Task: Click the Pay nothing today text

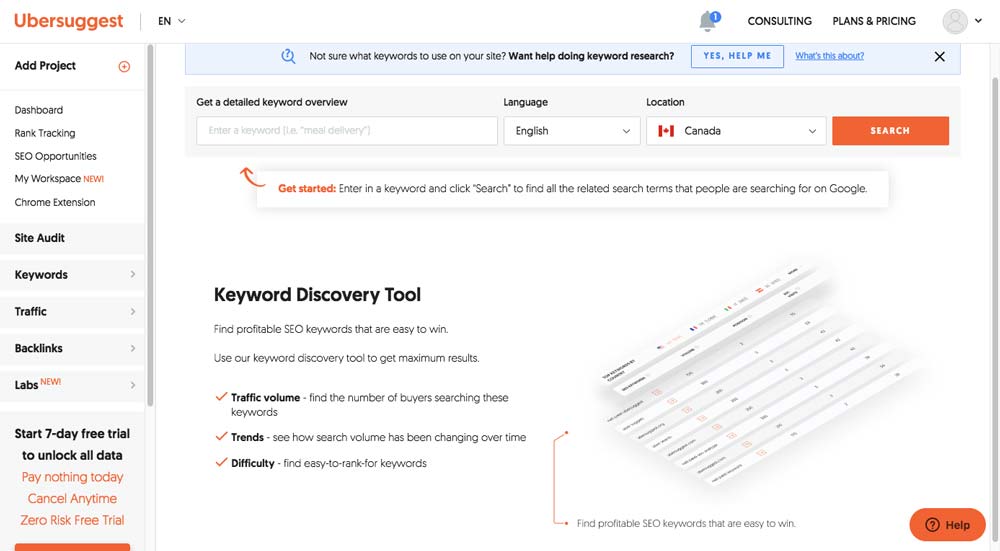Action: tap(72, 477)
